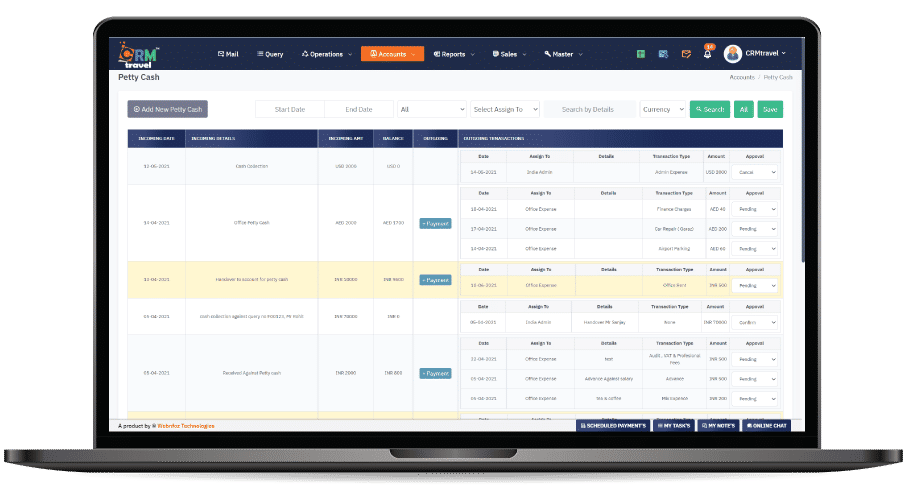This screenshot has width=912, height=488.
Task: Select the AED 1700 balance cell
Action: coord(393,223)
